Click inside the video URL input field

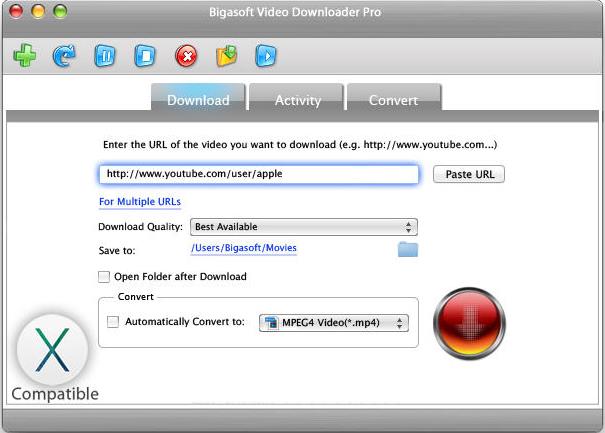[x=259, y=174]
